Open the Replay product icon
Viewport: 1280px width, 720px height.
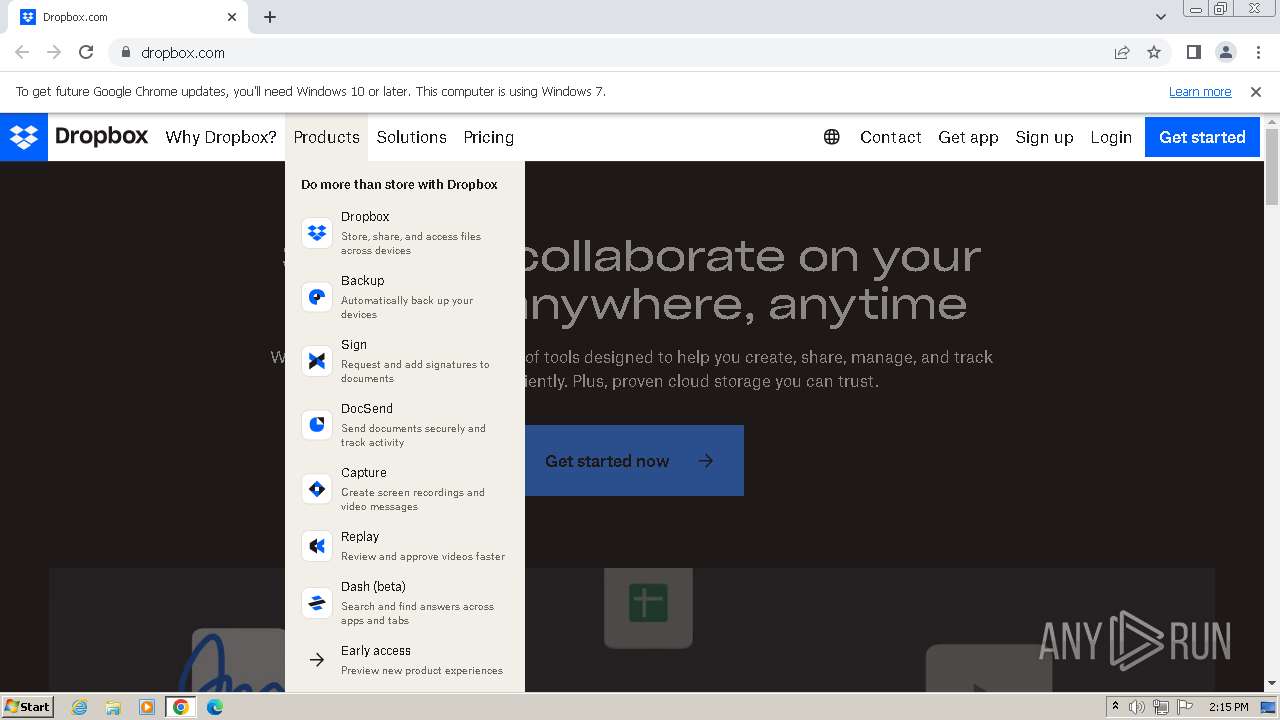317,546
